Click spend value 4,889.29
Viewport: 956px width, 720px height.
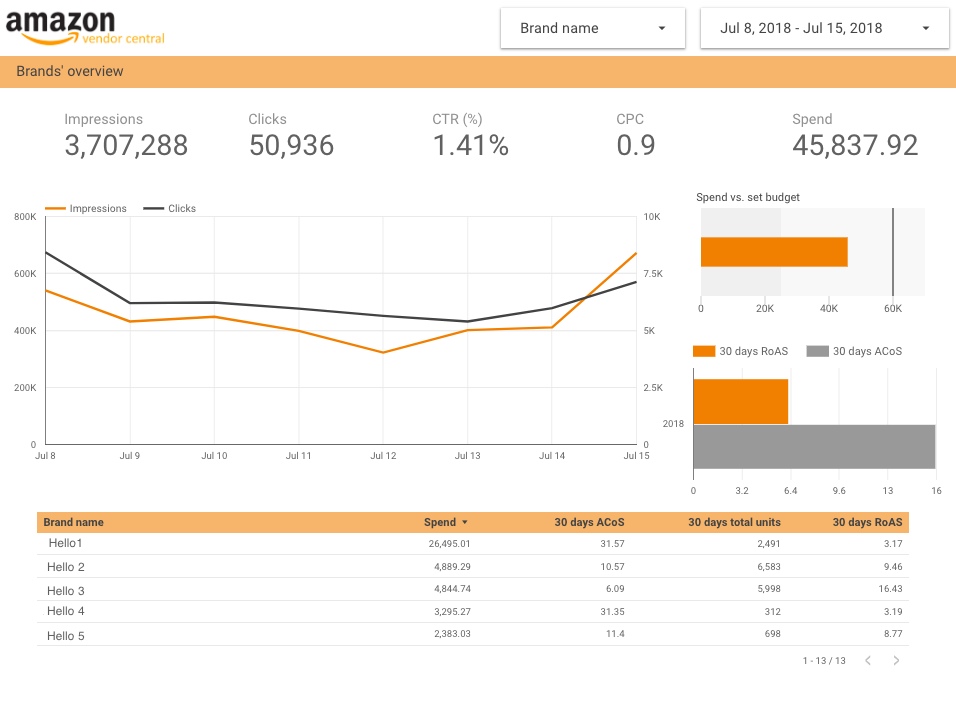click(452, 567)
